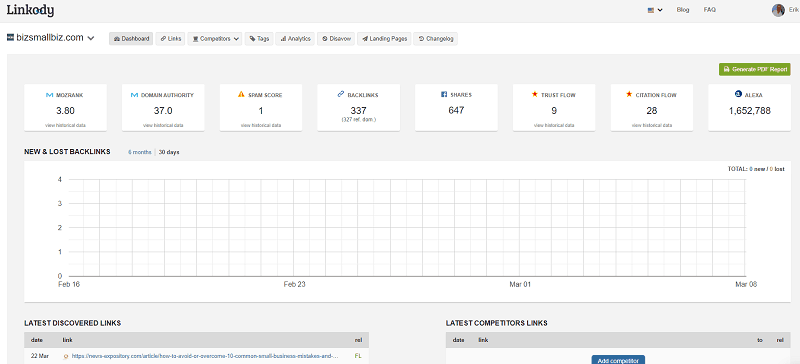800x364 pixels.
Task: Expand the language selector arrow
Action: 660,10
